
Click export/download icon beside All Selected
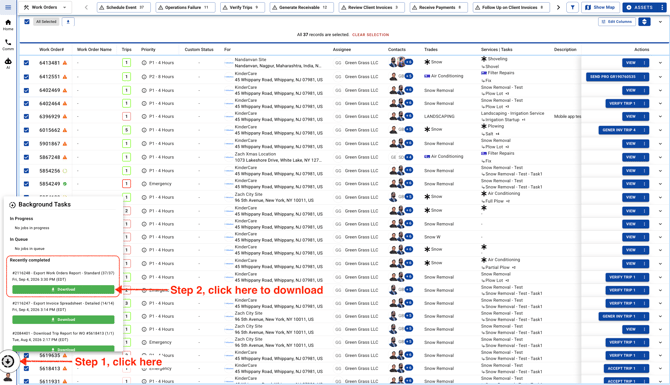pyautogui.click(x=68, y=22)
